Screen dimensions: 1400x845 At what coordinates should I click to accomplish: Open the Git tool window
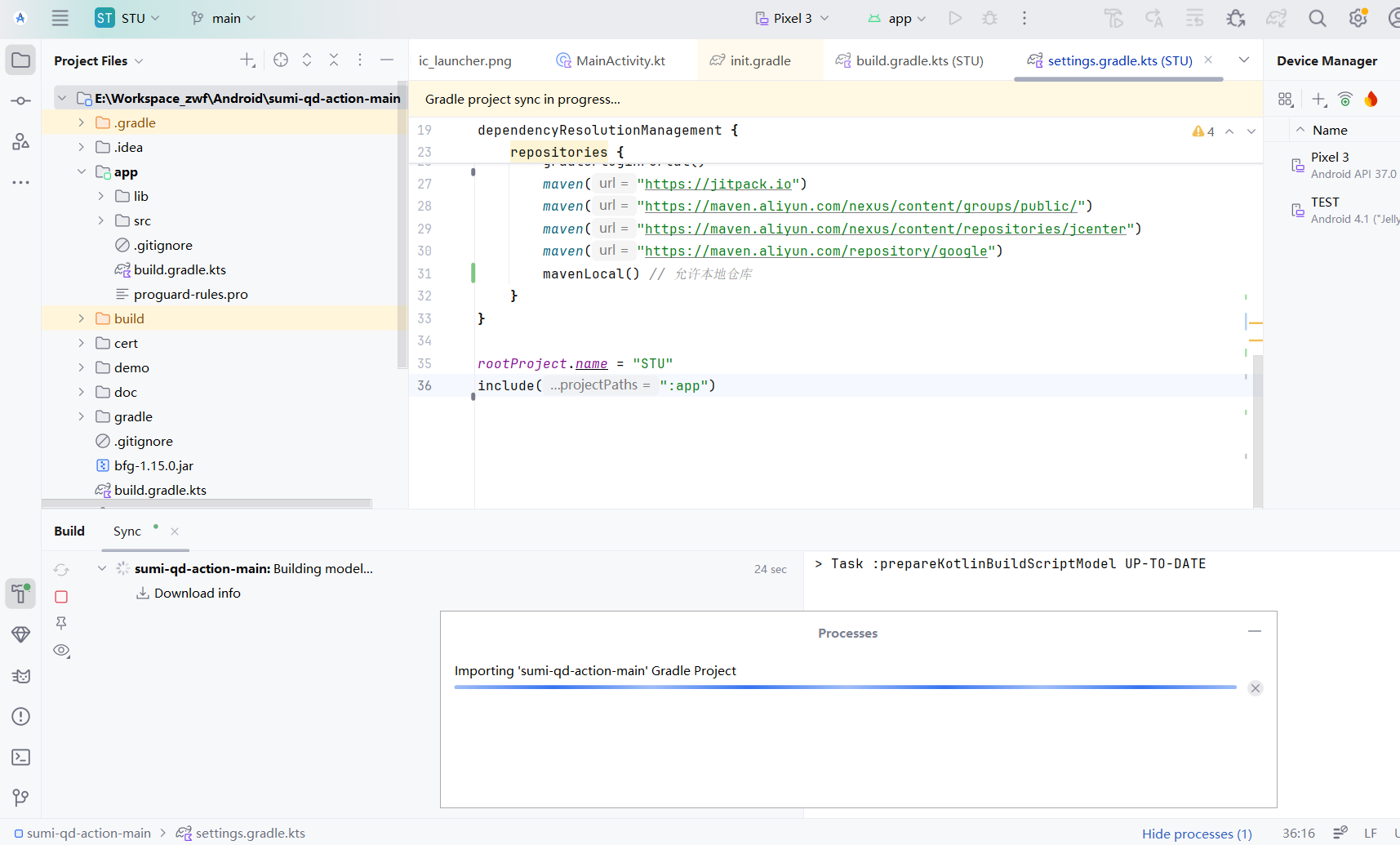tap(20, 798)
